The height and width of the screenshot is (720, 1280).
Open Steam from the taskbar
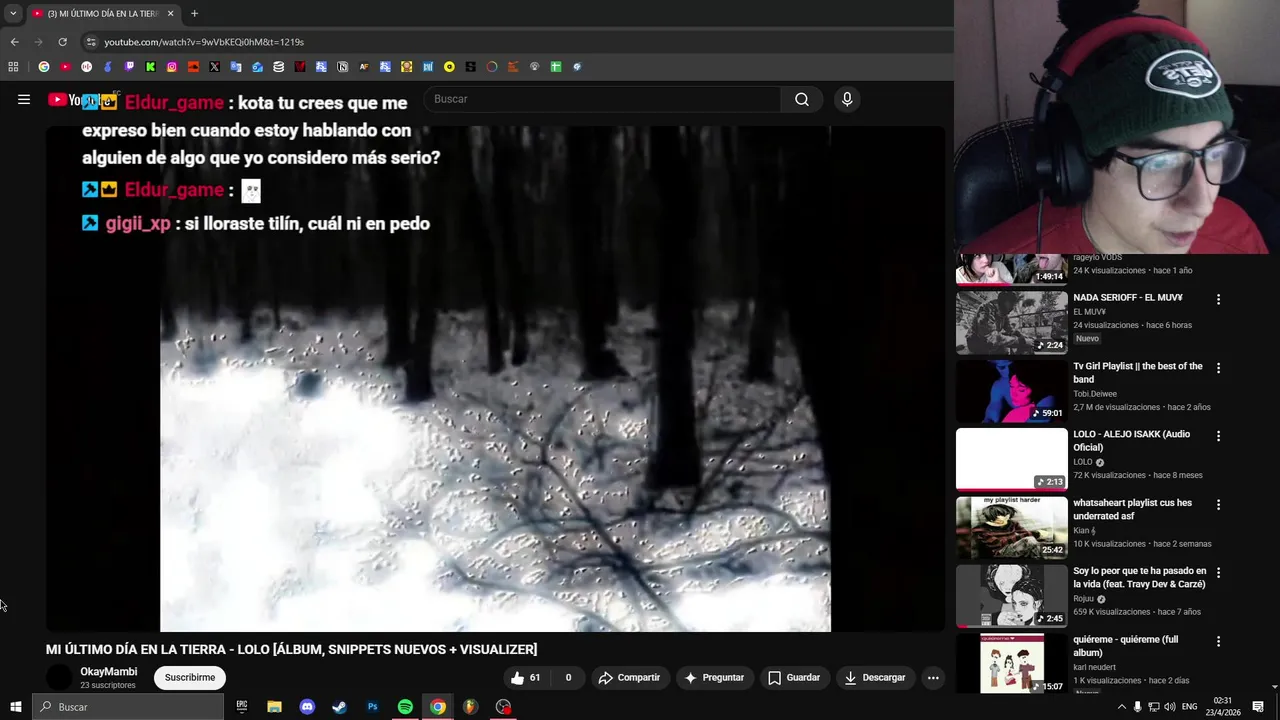click(339, 707)
